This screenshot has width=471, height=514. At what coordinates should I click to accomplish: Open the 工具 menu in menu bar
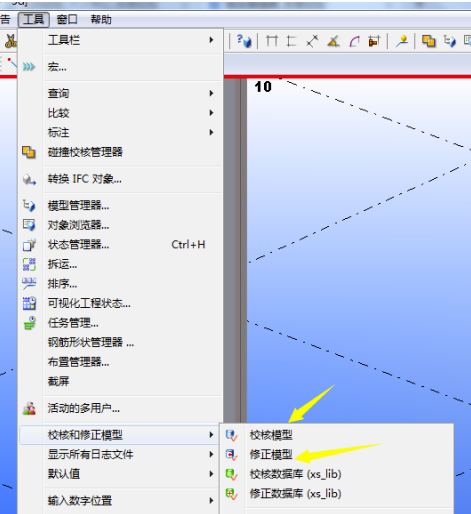[34, 19]
